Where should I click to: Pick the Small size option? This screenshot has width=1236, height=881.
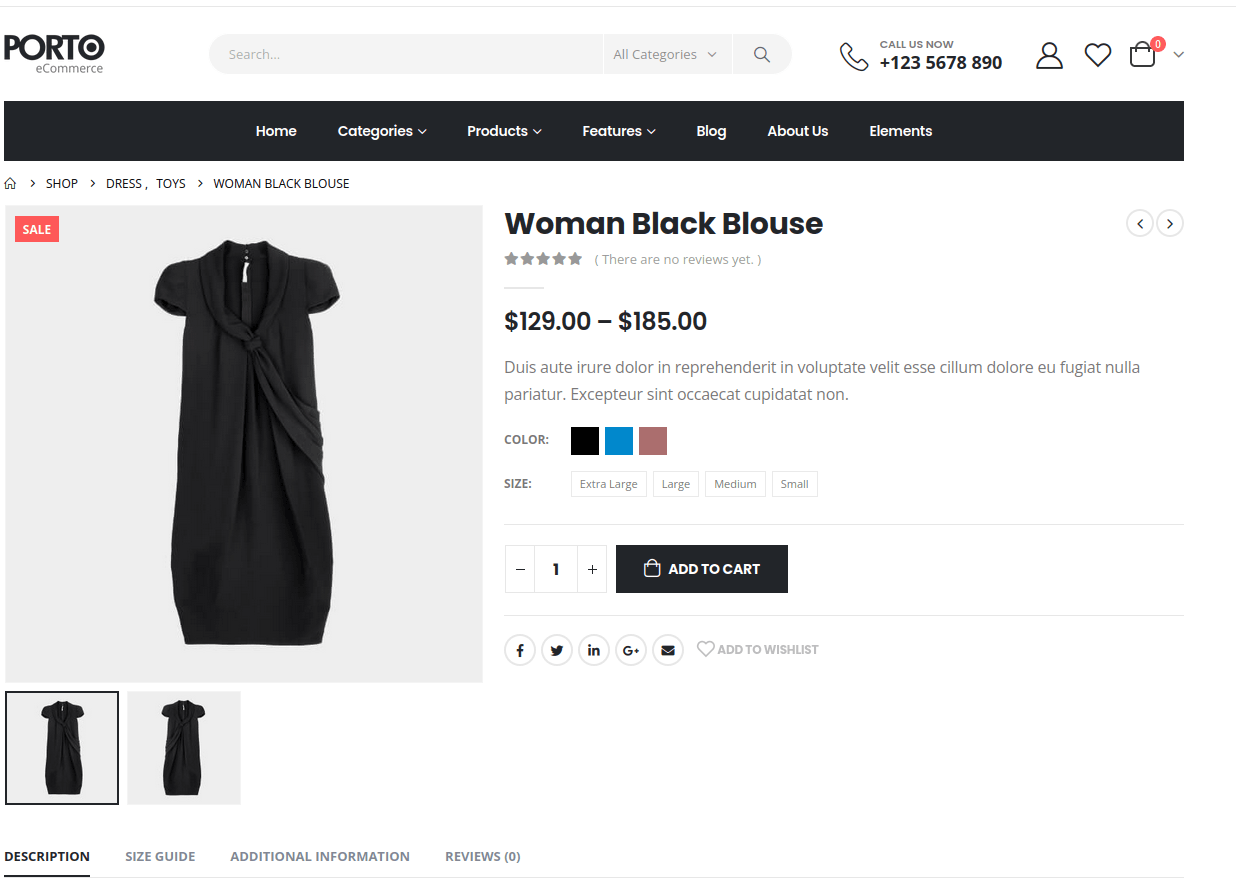coord(794,484)
